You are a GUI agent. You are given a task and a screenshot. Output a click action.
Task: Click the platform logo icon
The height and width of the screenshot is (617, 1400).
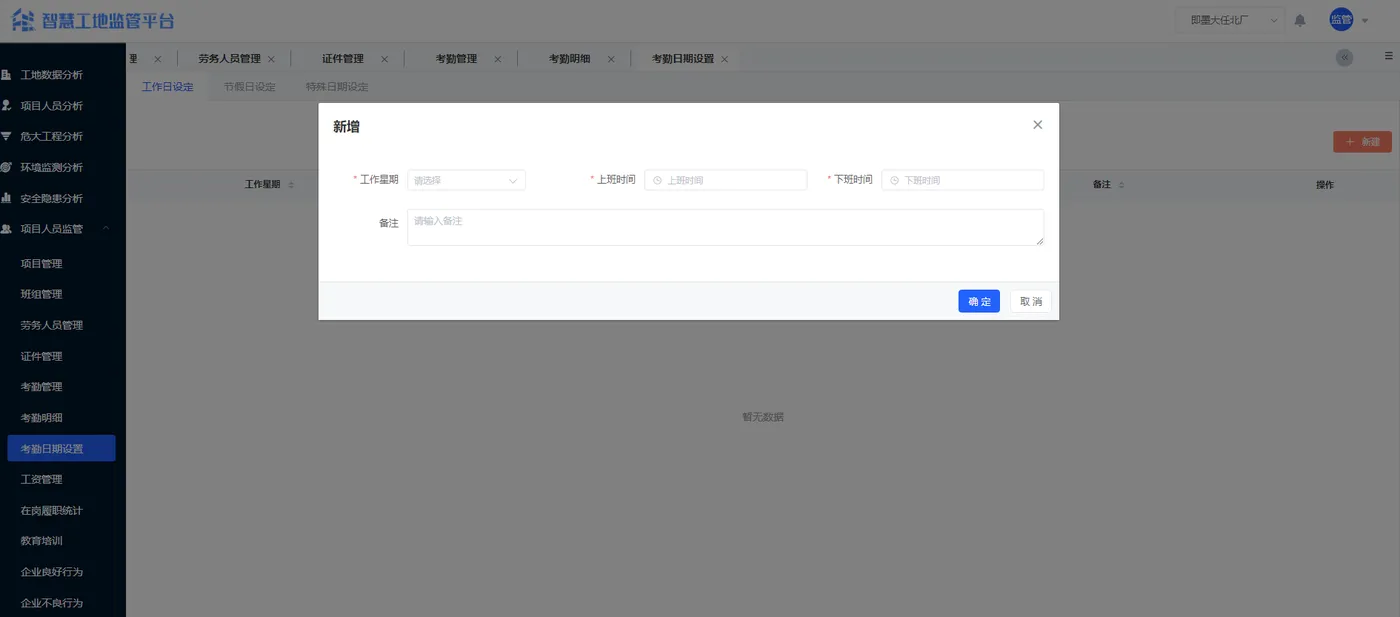pyautogui.click(x=23, y=20)
